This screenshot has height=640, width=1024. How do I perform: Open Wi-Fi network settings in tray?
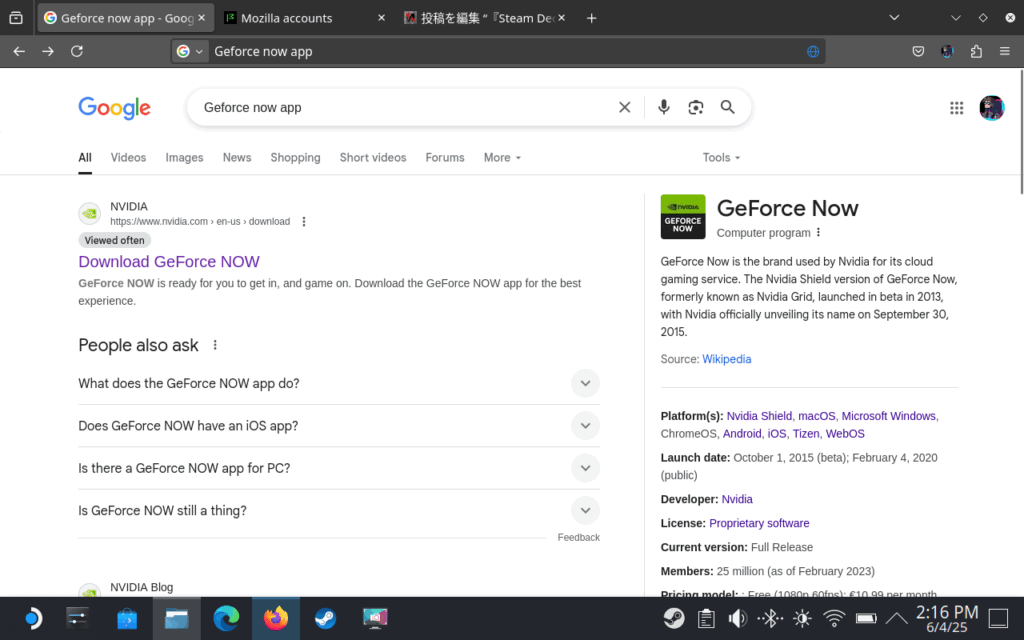[x=834, y=618]
